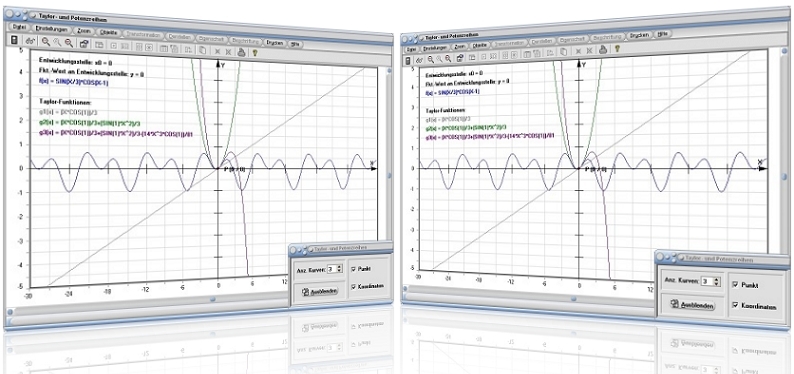Toggle the Punkt checkbox in the right dialog
This screenshot has width=794, height=374.
pos(735,284)
